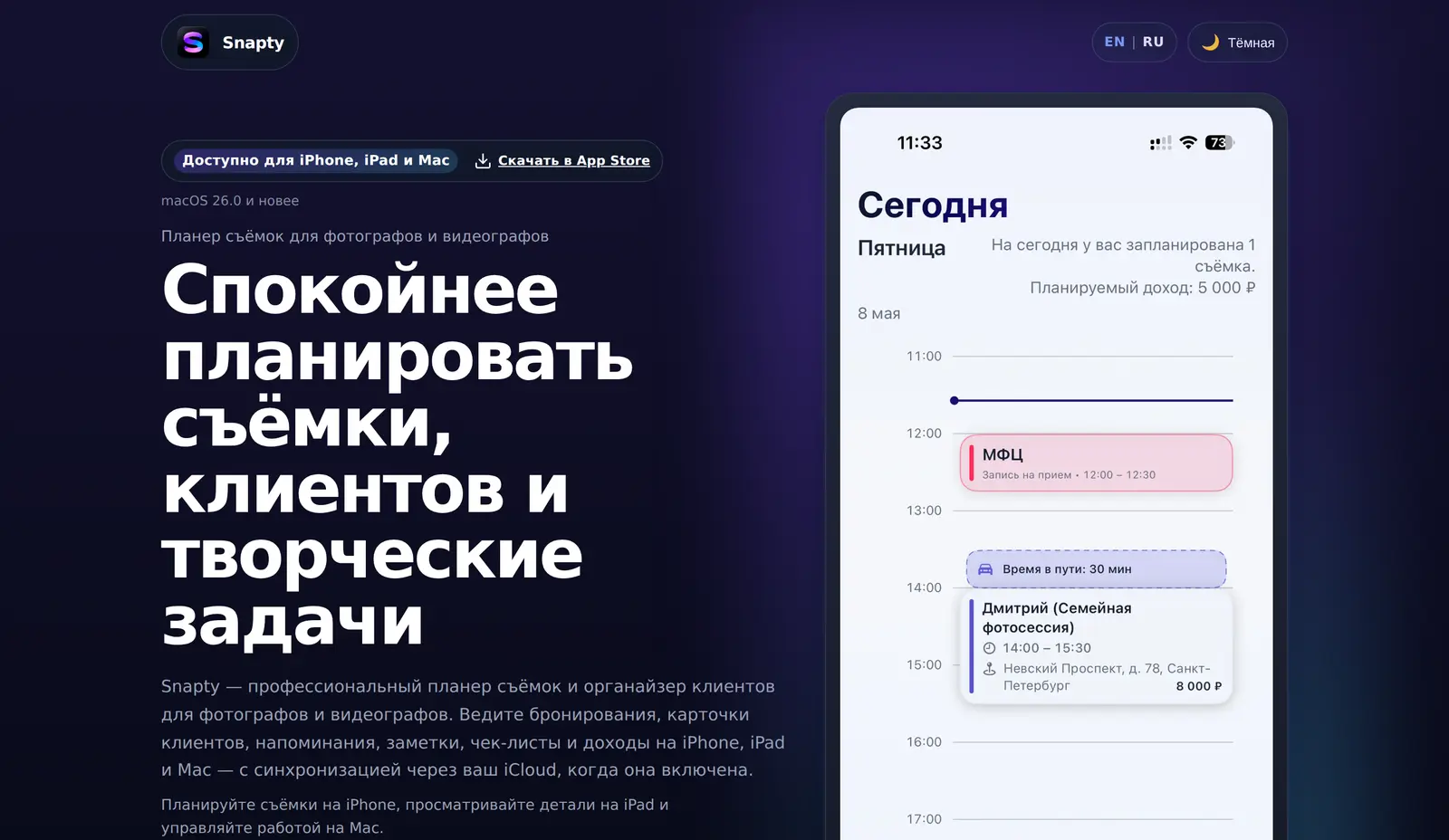
Task: Click the 8 000 ₽ price value
Action: click(1199, 686)
